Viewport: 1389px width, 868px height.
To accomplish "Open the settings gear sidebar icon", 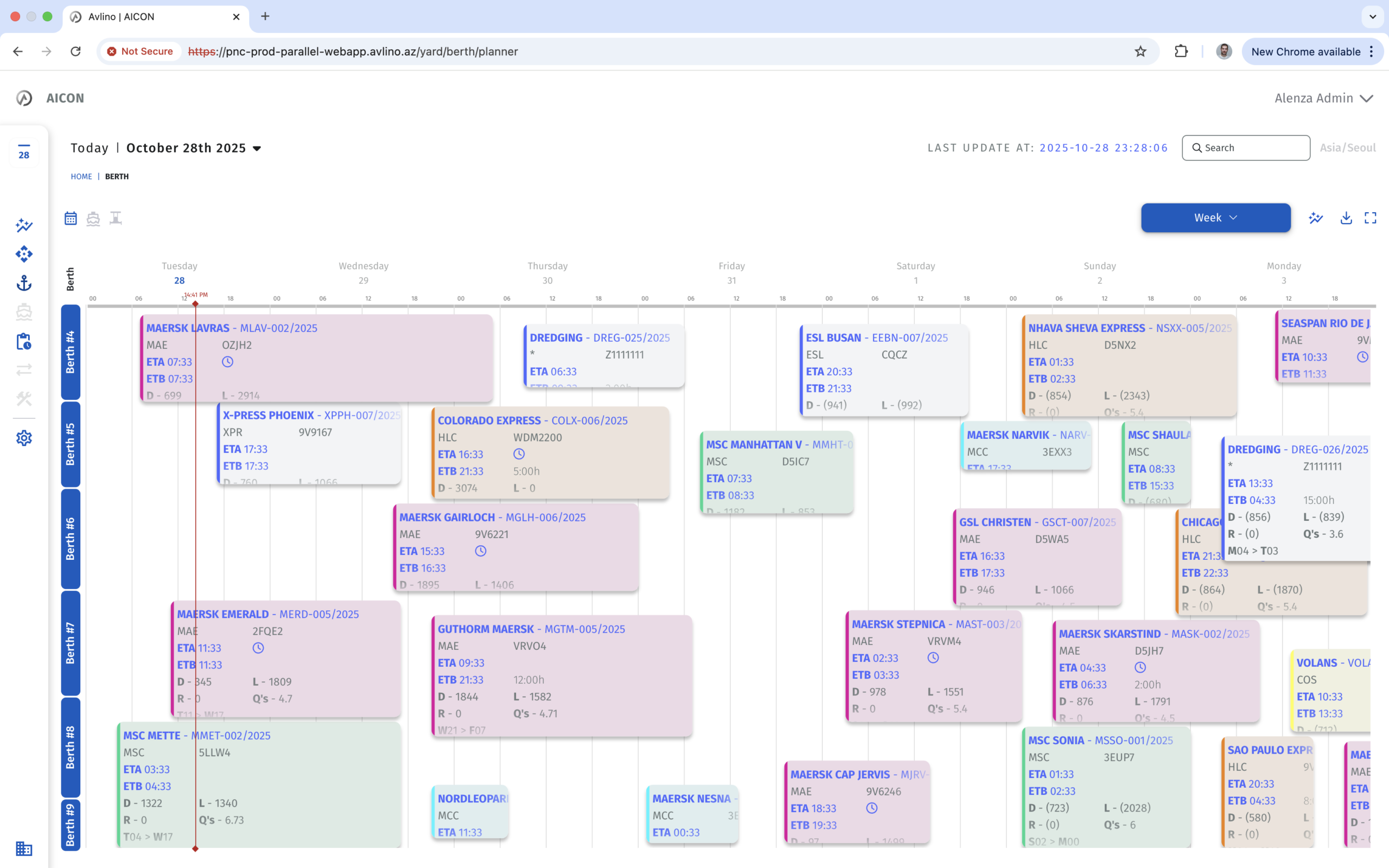I will point(24,438).
